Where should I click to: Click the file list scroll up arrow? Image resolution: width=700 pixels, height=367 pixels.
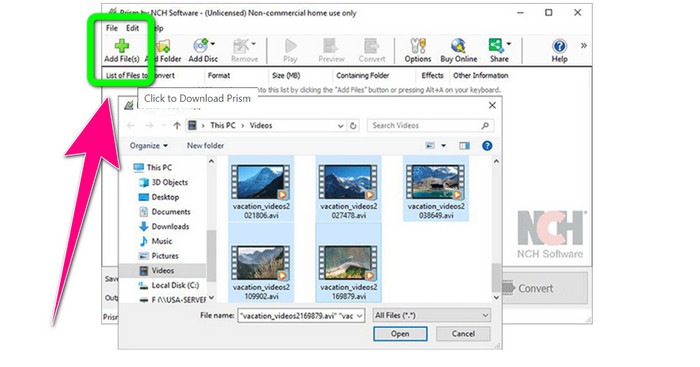[x=496, y=161]
